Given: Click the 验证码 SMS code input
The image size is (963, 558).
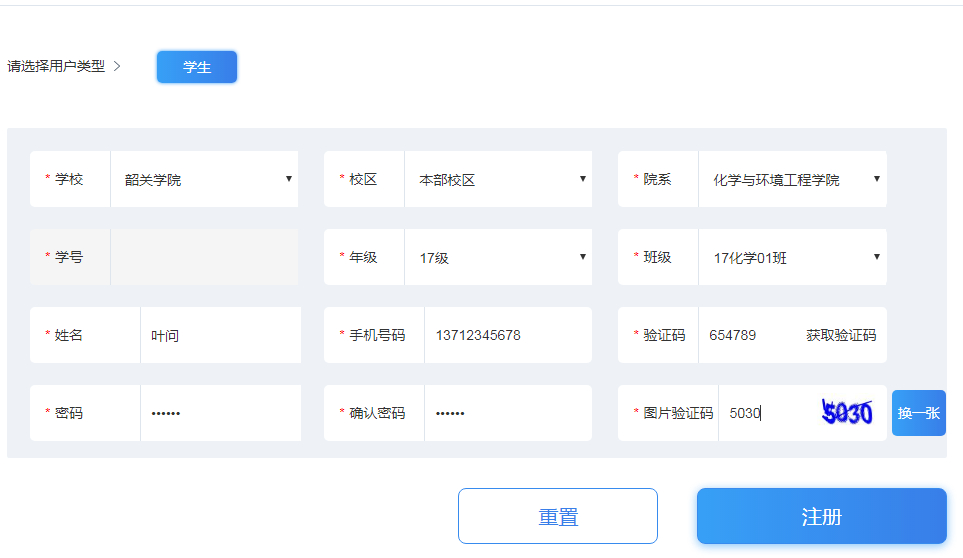Looking at the screenshot, I should click(x=748, y=336).
